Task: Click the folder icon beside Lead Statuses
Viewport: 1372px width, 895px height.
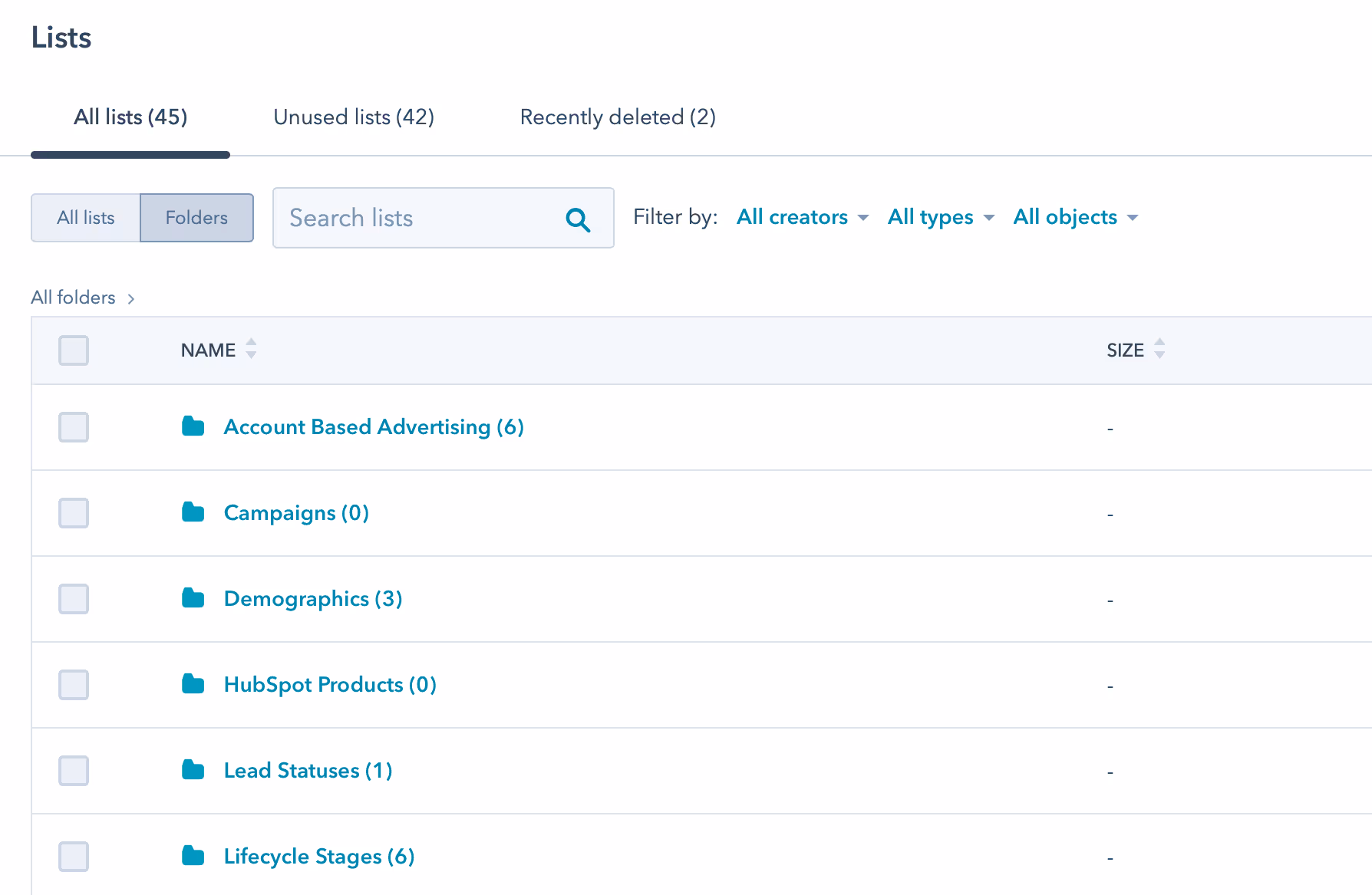Action: pos(193,770)
